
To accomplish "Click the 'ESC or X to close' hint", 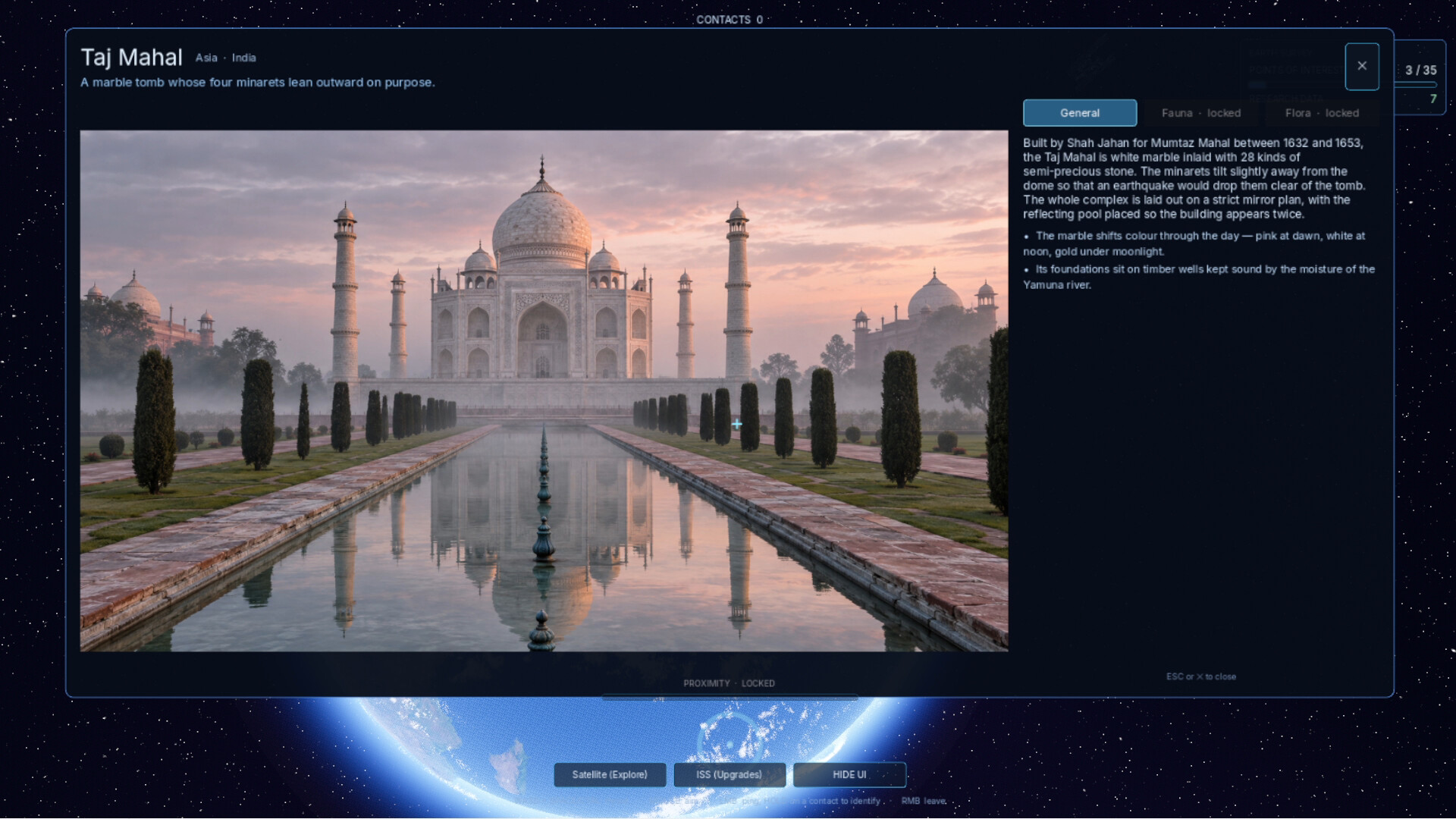I will click(x=1200, y=676).
